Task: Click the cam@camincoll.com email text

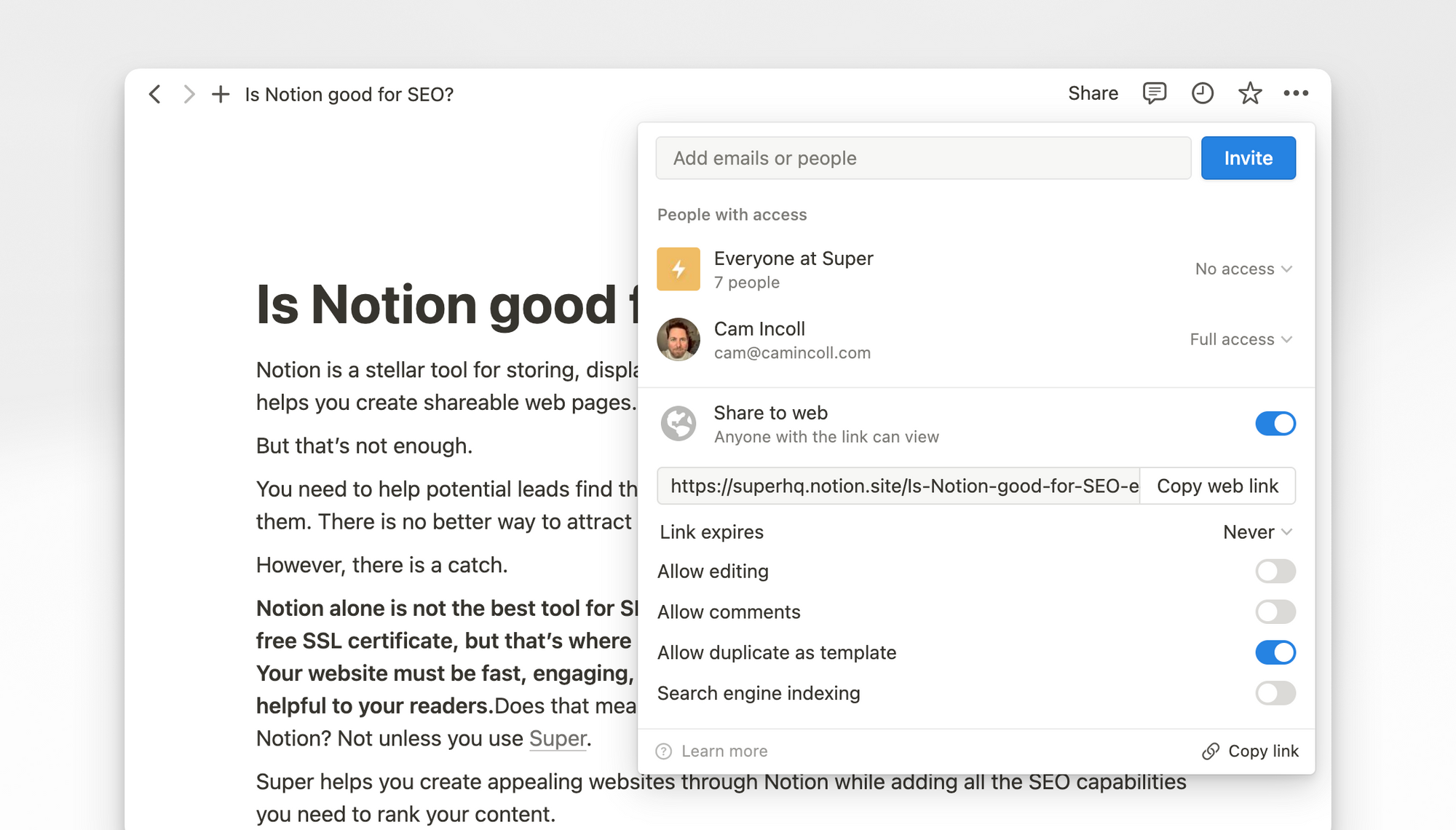Action: [x=792, y=353]
